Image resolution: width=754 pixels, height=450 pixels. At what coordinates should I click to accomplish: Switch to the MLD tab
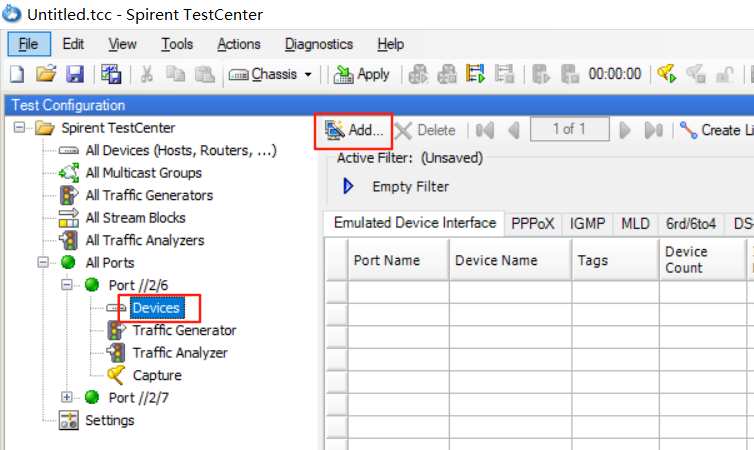click(635, 224)
